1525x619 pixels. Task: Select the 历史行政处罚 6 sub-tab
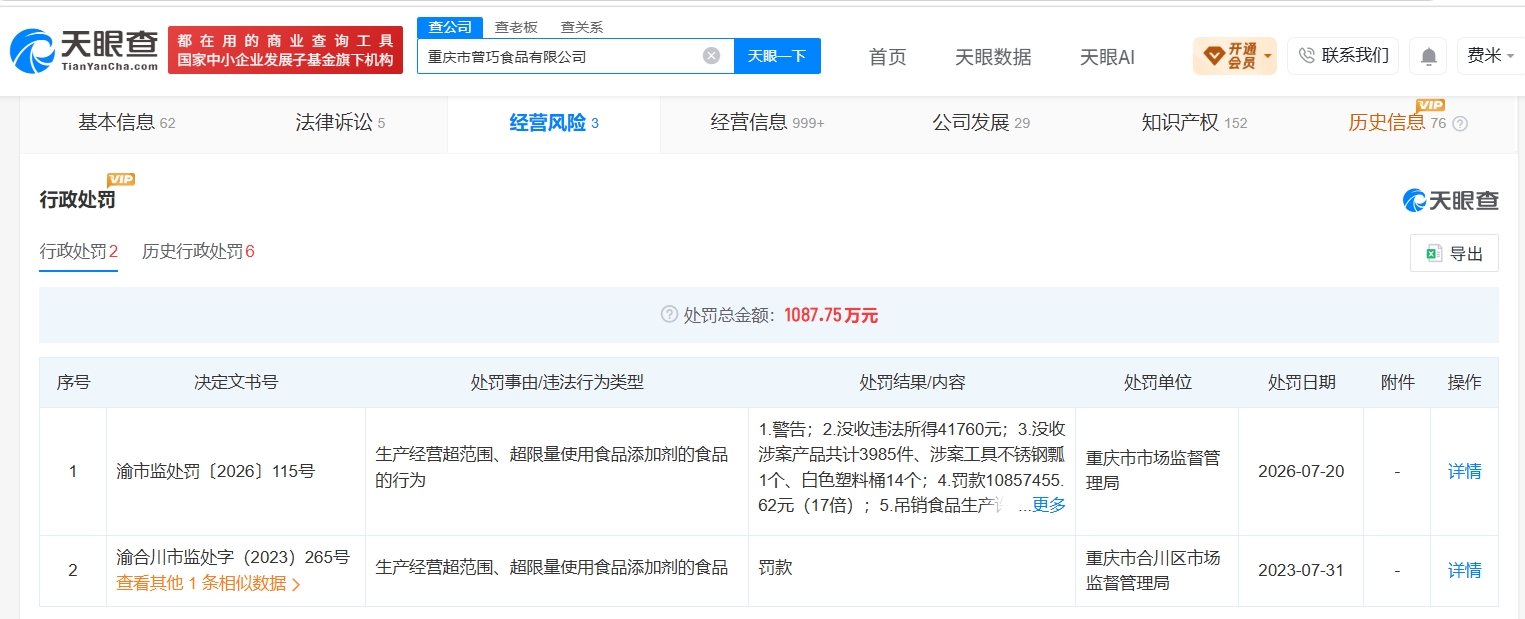(198, 252)
